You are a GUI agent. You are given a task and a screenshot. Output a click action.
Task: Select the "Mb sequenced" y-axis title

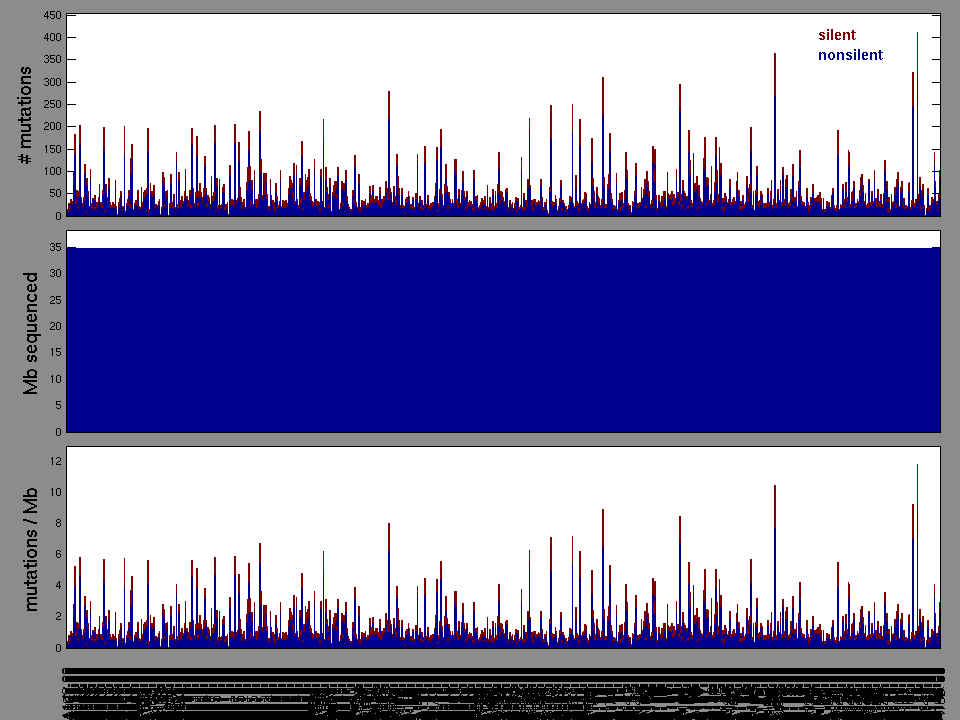point(31,332)
